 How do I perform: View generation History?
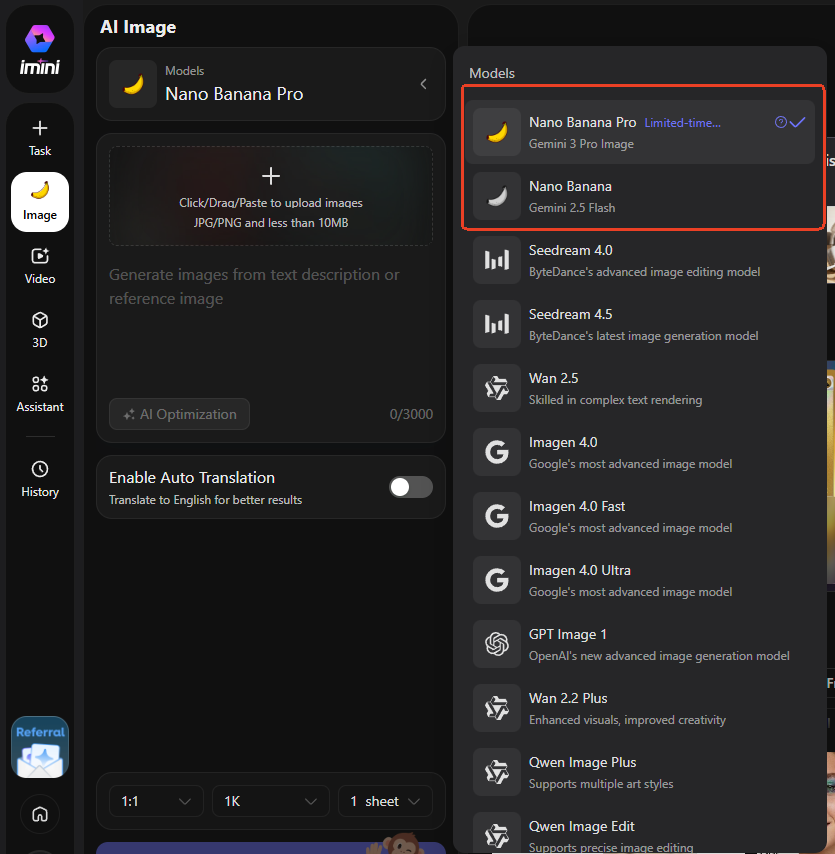(40, 479)
